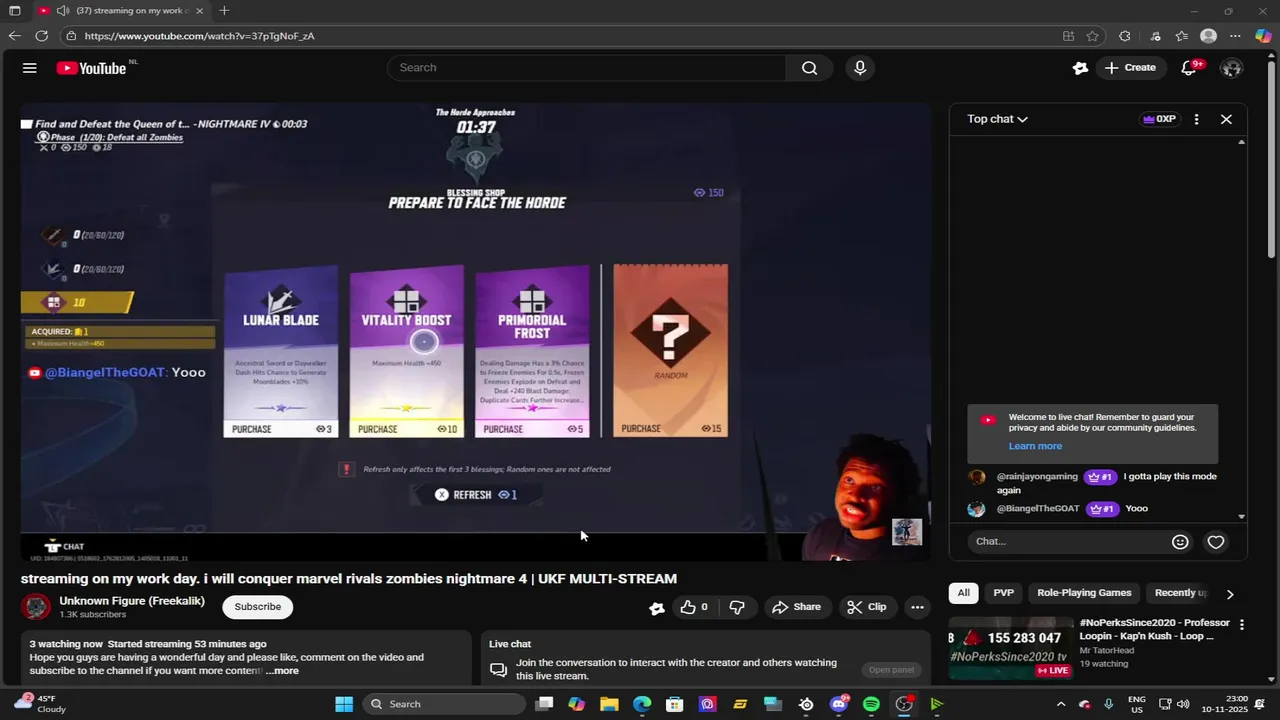
Task: Open Unknown Figure (Freekalik) channel name
Action: 132,601
